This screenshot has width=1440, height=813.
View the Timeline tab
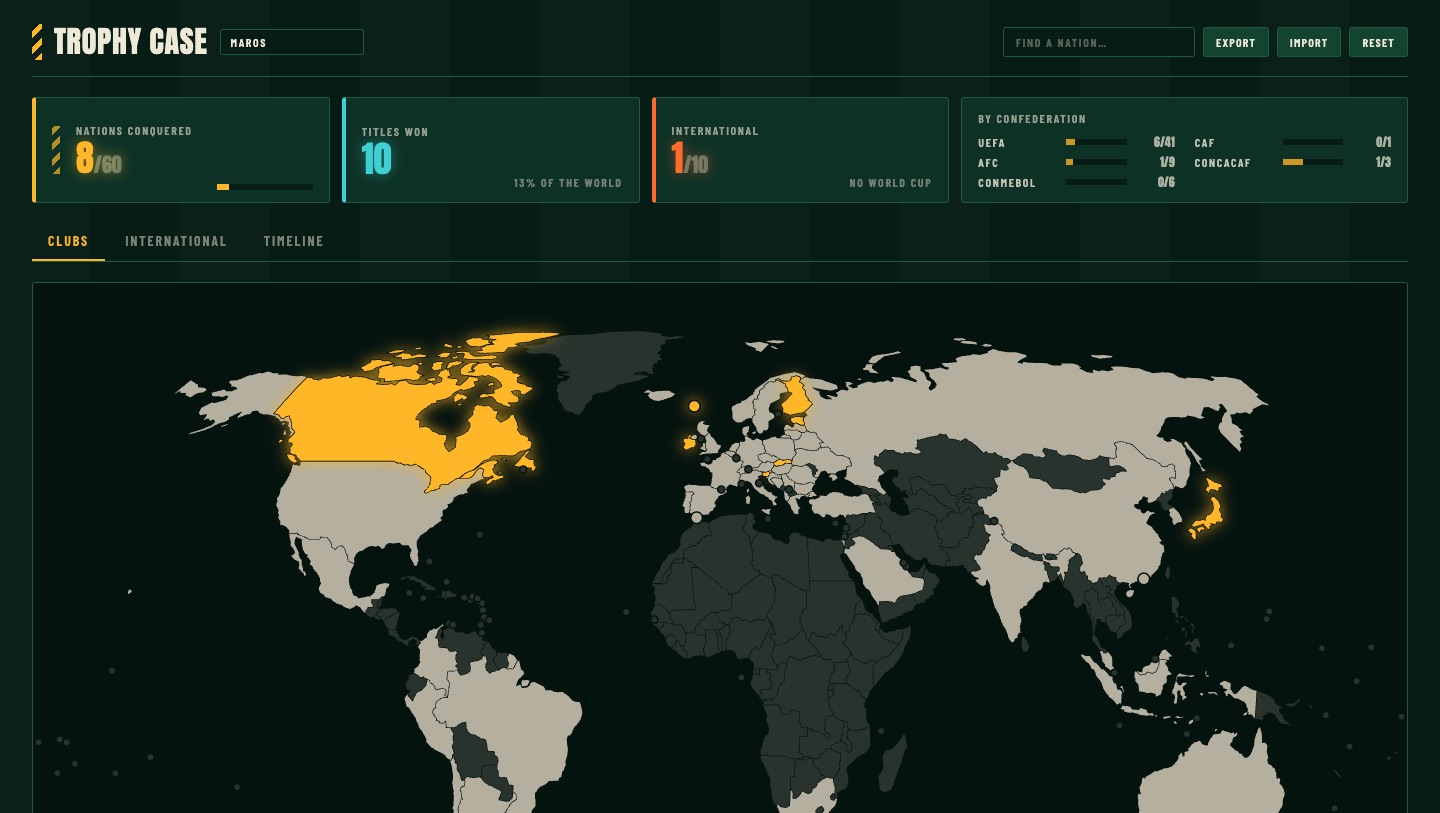[294, 241]
